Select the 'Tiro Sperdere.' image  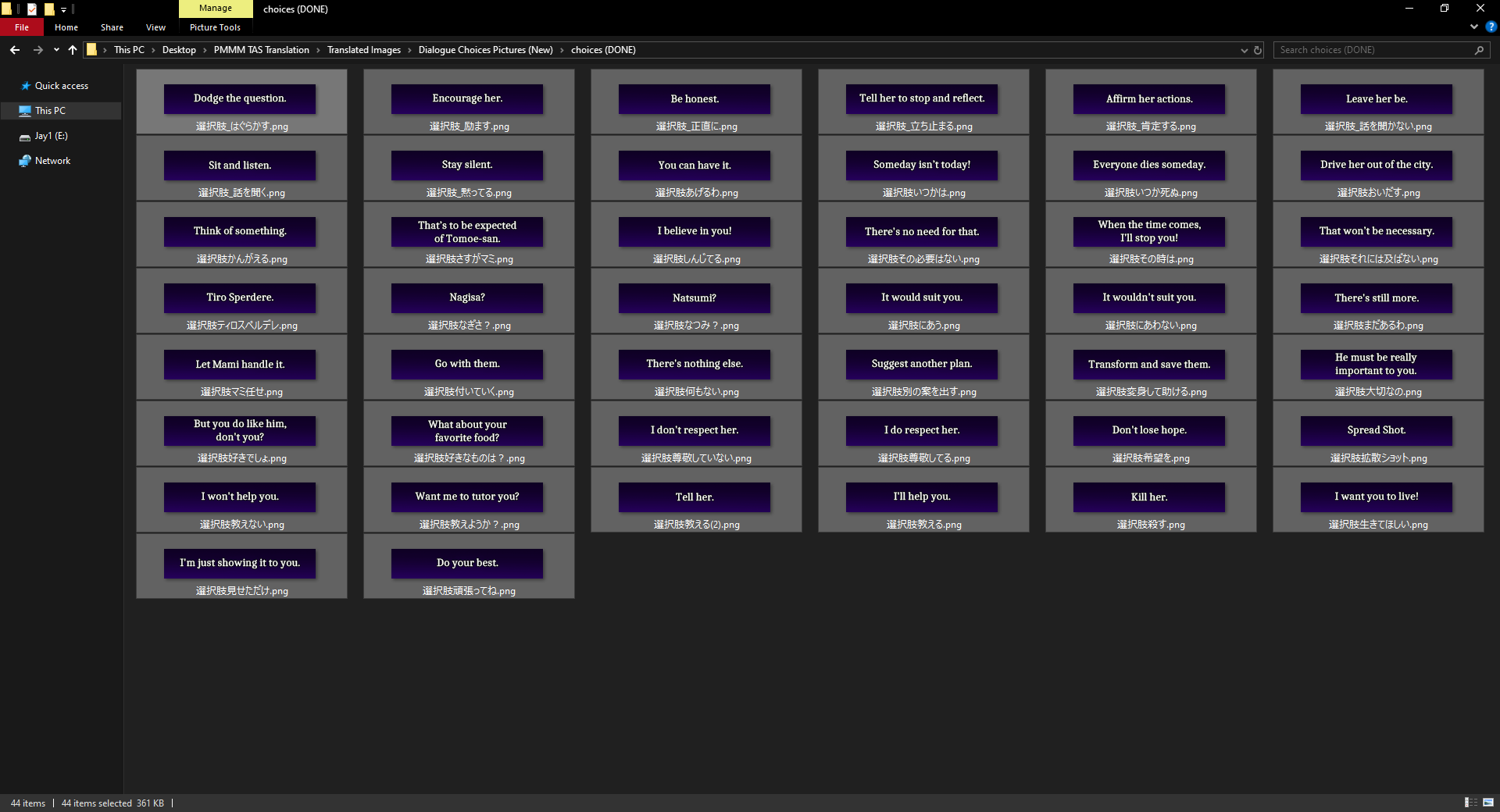click(x=241, y=301)
